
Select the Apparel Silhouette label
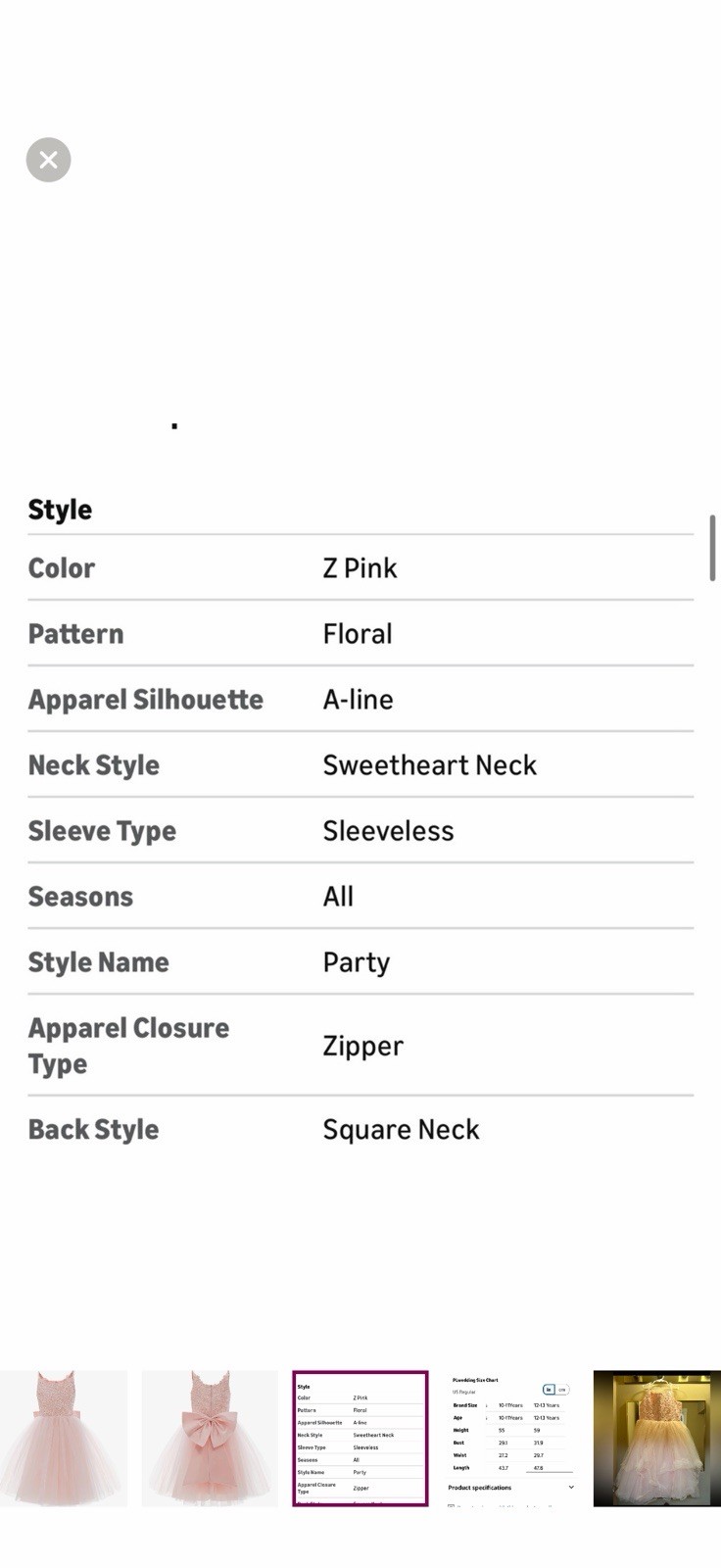(146, 700)
